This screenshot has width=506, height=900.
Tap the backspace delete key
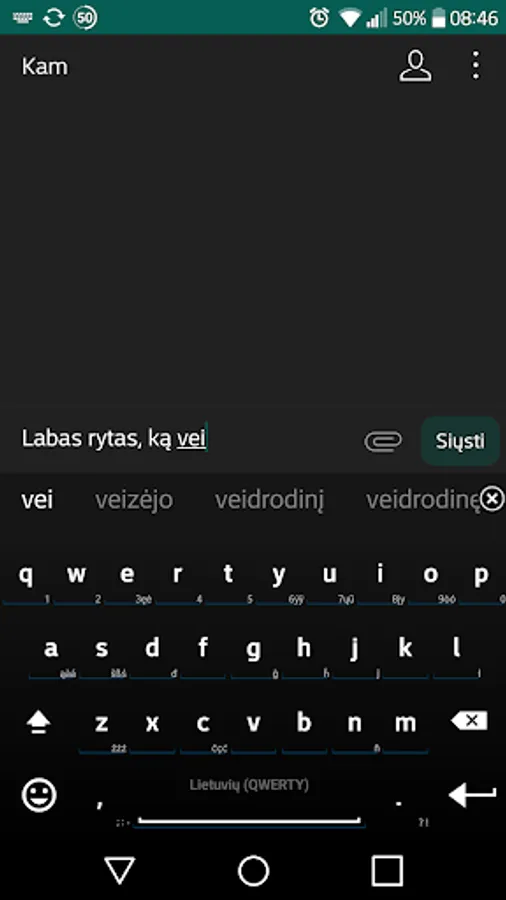point(469,721)
